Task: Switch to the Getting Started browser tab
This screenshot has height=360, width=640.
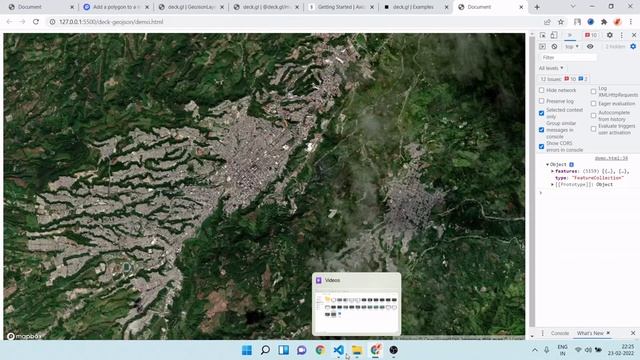Action: pos(341,7)
